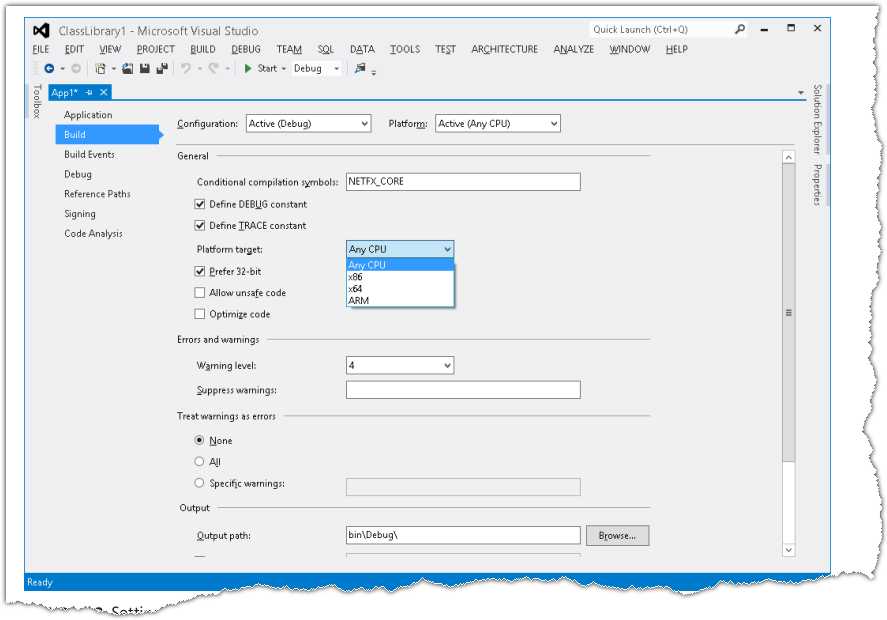Viewport: 887px width, 620px height.
Task: Expand the Start button dropdown arrow
Action: (284, 68)
